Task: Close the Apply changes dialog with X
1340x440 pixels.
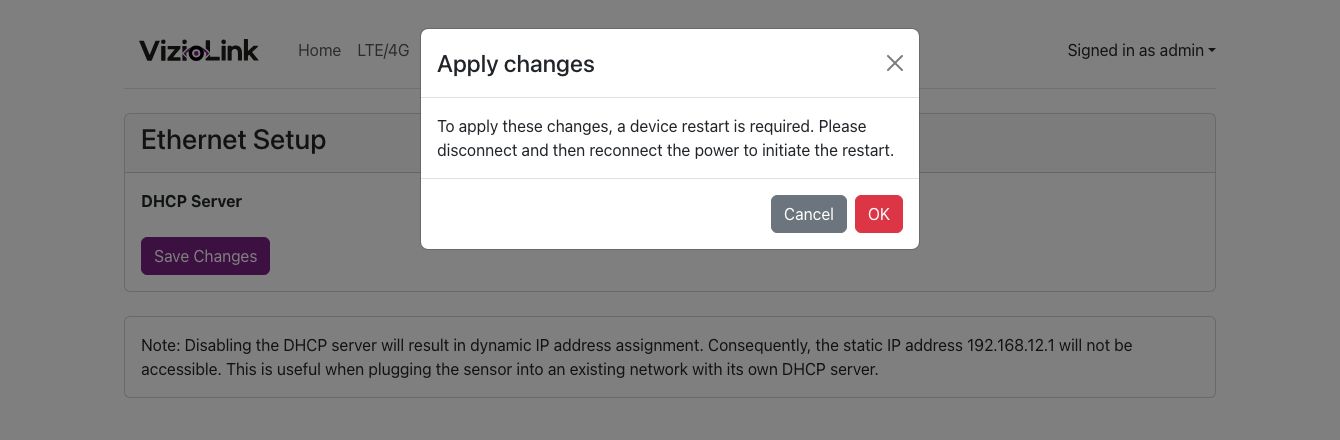Action: 894,63
